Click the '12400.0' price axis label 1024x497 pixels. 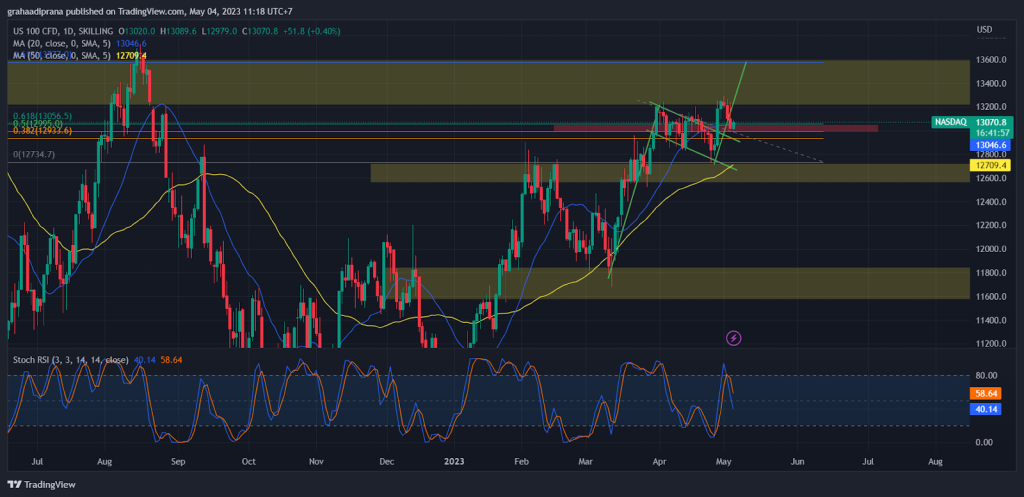(x=991, y=202)
